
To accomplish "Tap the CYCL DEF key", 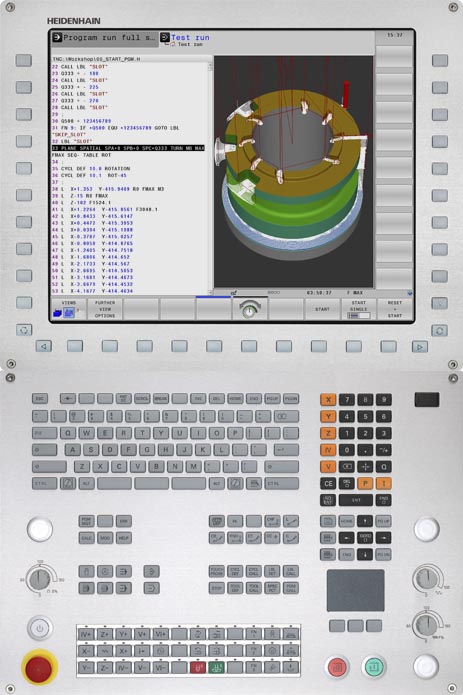I will 235,571.
